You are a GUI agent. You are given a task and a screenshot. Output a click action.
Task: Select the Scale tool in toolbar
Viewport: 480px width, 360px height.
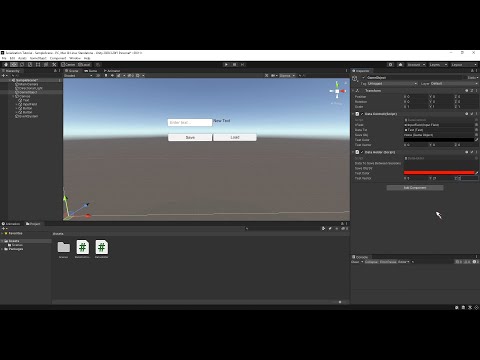(x=30, y=64)
